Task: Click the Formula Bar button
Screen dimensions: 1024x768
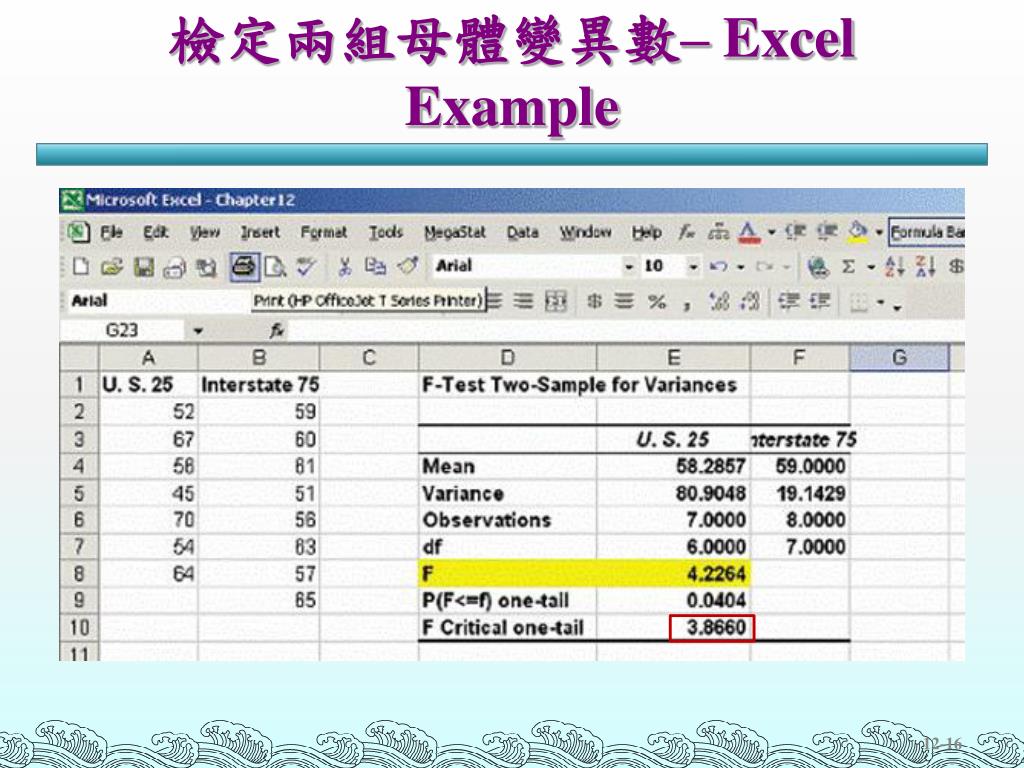Action: coord(927,232)
